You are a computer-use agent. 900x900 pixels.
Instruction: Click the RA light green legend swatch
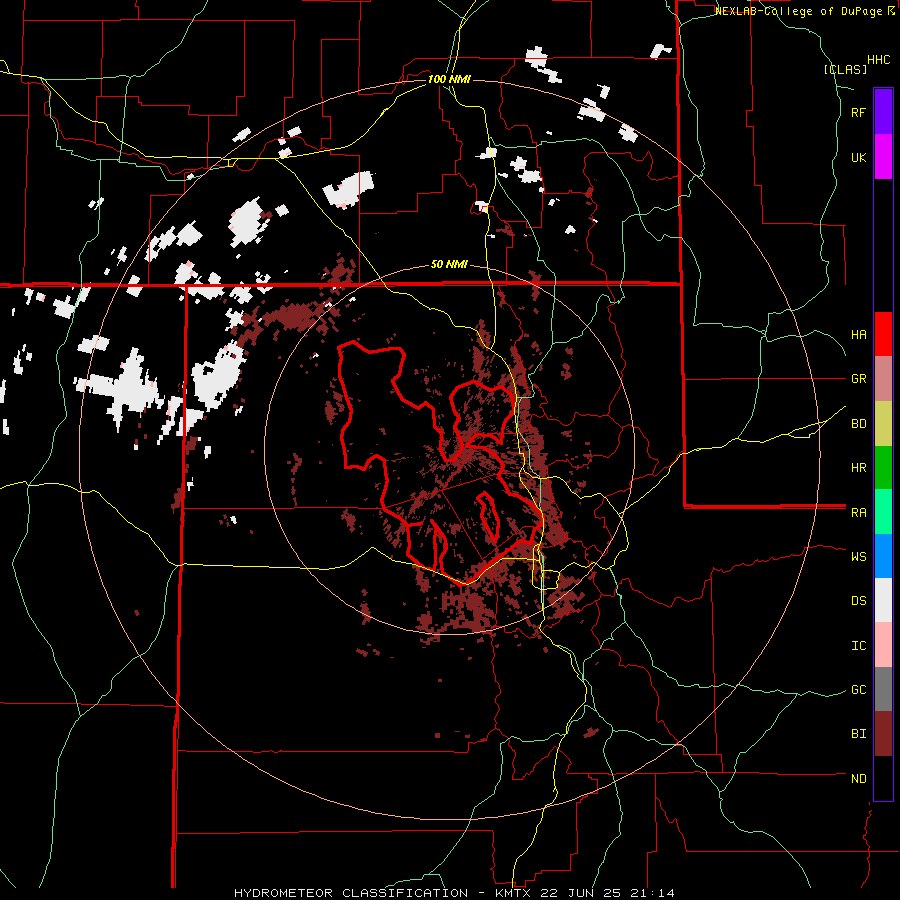click(883, 512)
